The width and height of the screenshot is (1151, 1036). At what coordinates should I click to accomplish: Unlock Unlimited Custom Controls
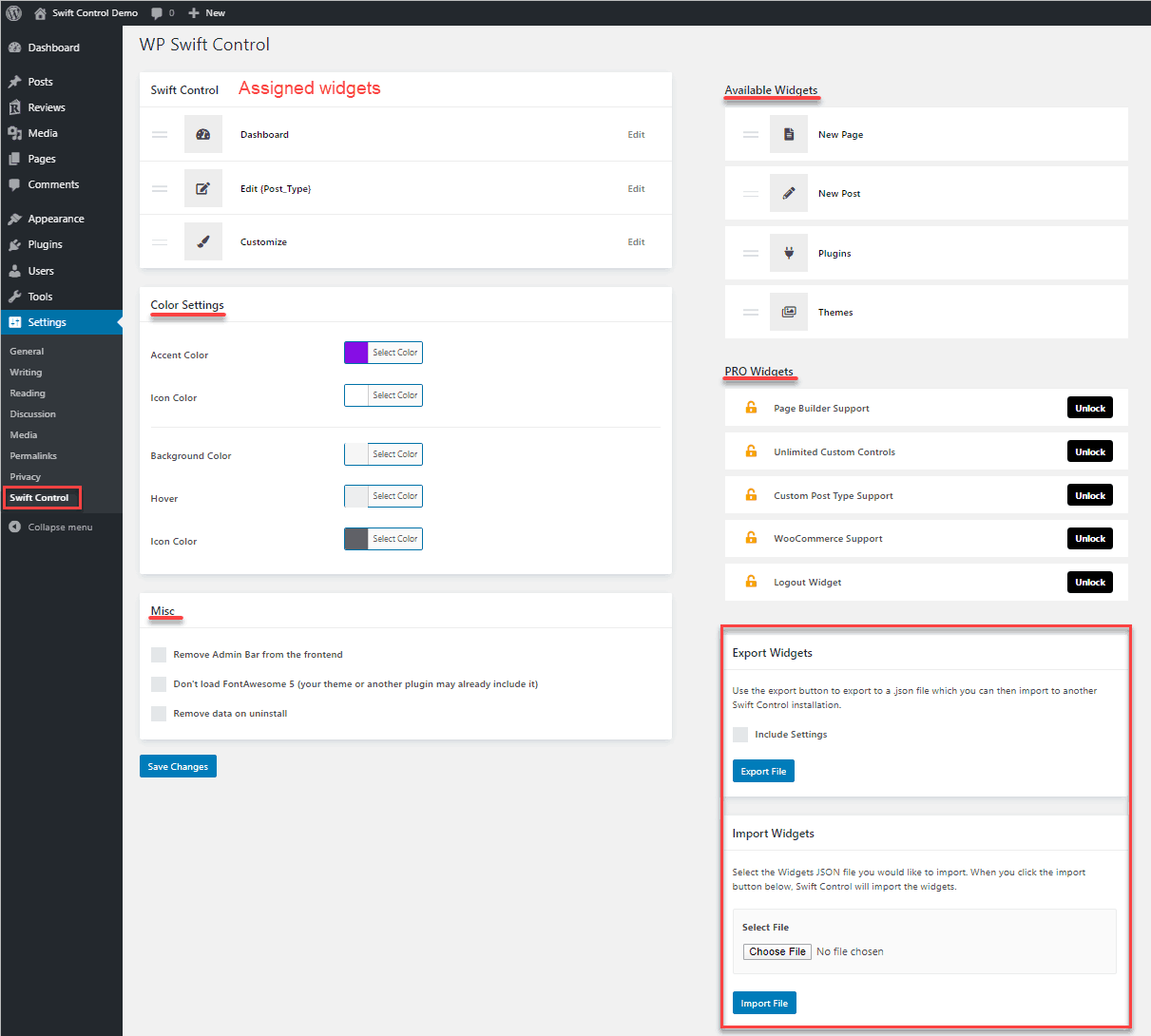[x=1090, y=451]
